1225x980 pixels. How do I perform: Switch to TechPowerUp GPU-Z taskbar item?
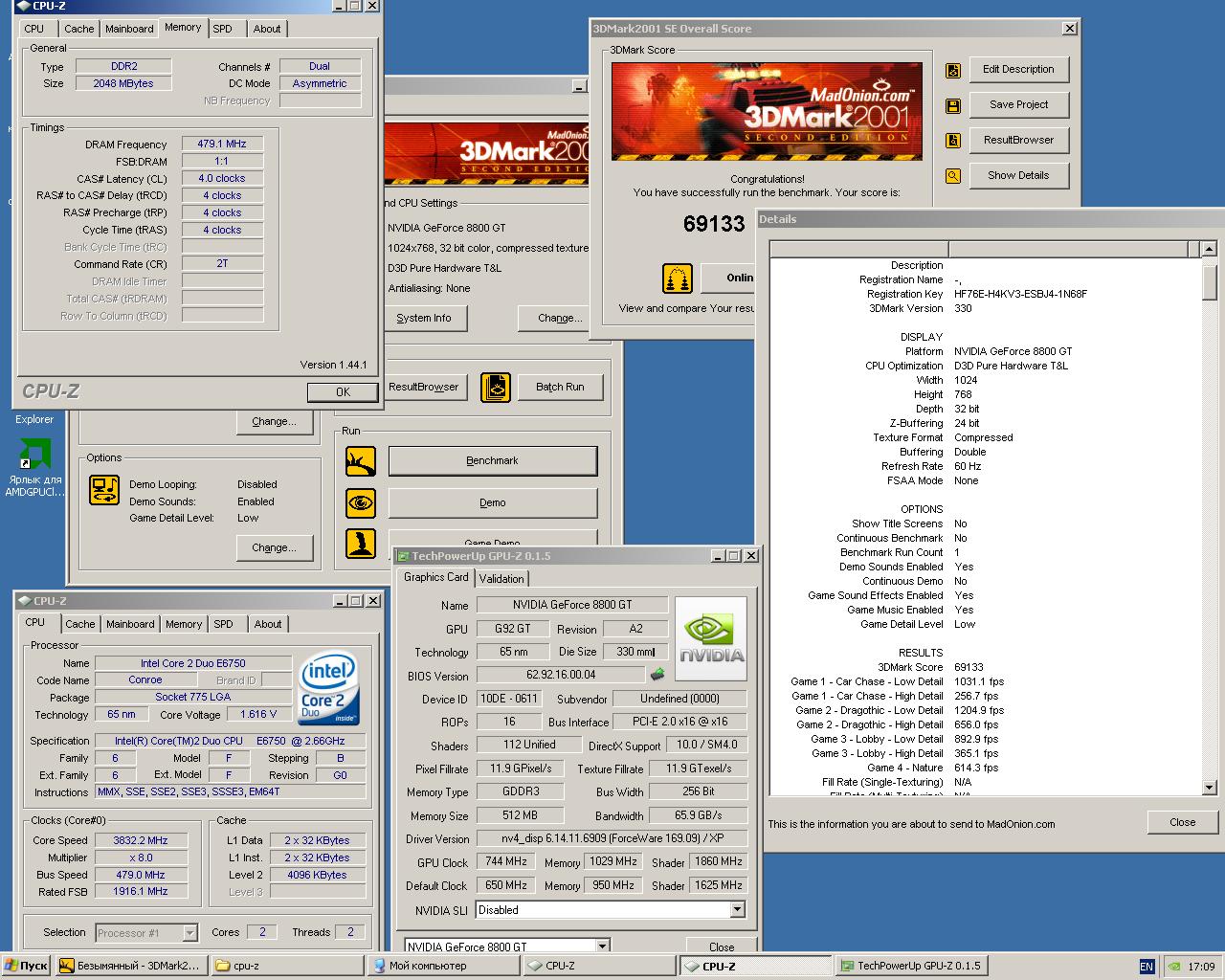pos(912,967)
